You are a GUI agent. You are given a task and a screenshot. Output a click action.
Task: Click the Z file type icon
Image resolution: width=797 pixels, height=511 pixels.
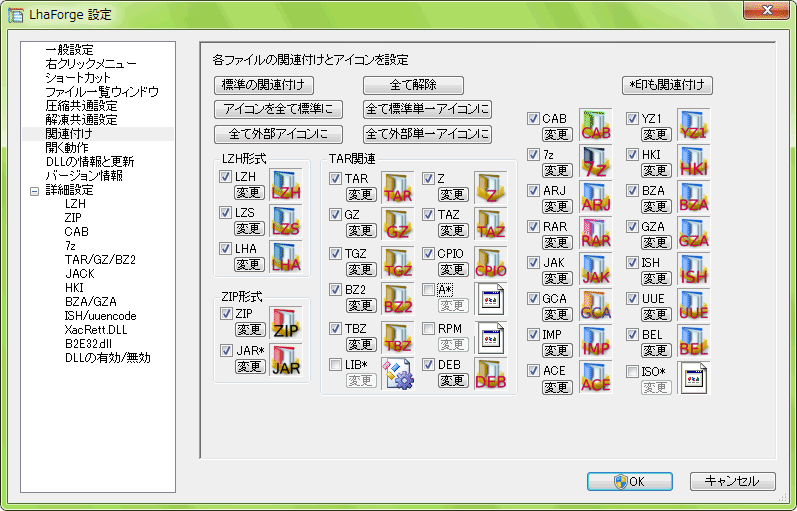coord(491,188)
